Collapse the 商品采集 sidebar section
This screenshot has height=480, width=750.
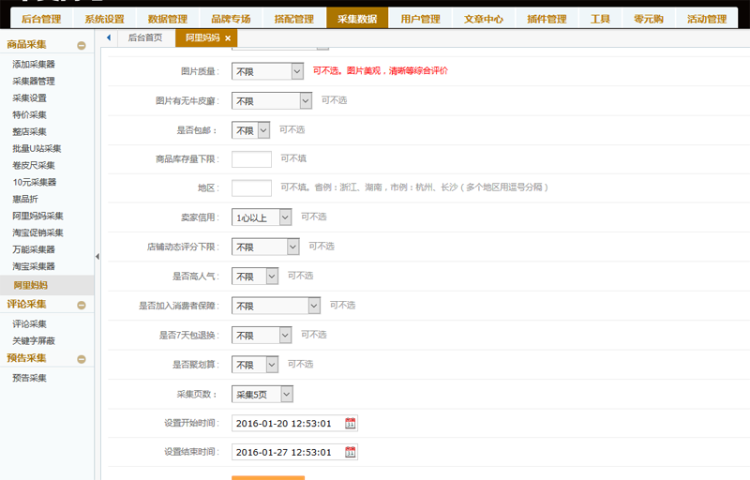pyautogui.click(x=81, y=45)
